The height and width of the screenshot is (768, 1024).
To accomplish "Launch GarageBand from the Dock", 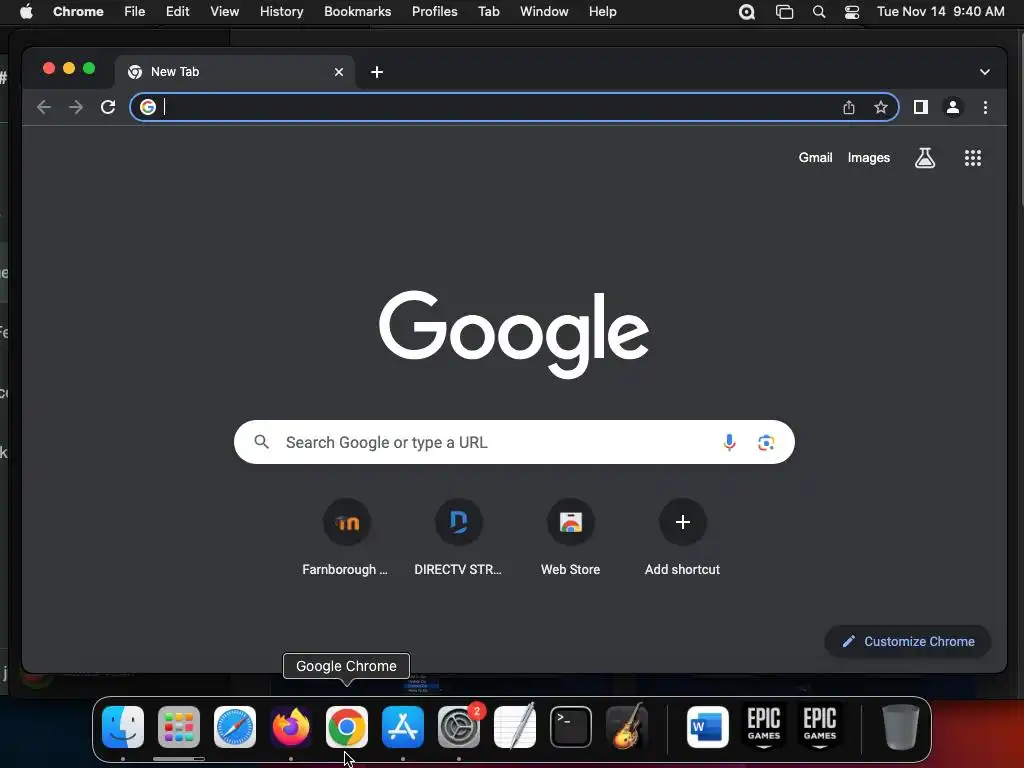I will (627, 727).
